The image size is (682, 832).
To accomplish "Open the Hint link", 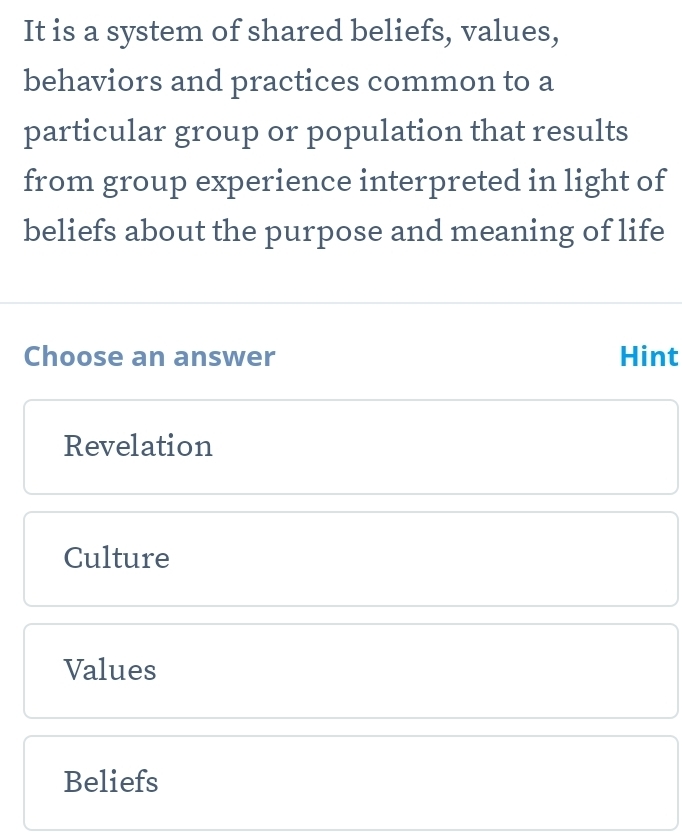I will pos(648,356).
